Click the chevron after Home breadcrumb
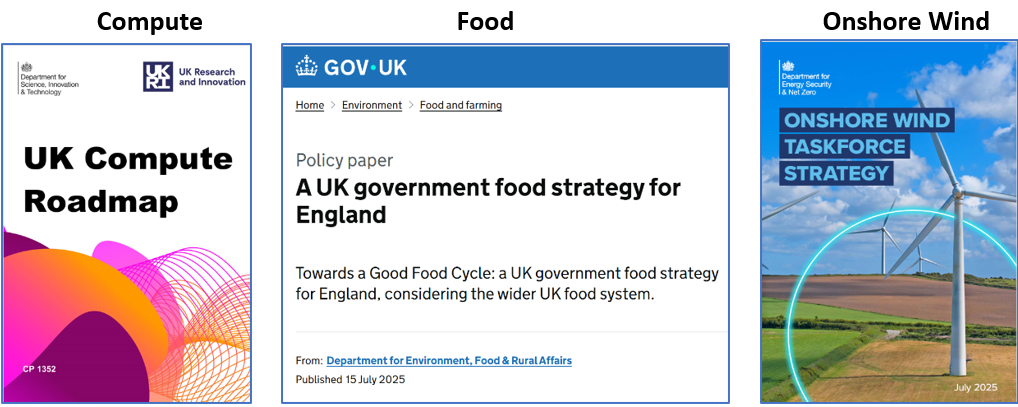 click(x=333, y=105)
